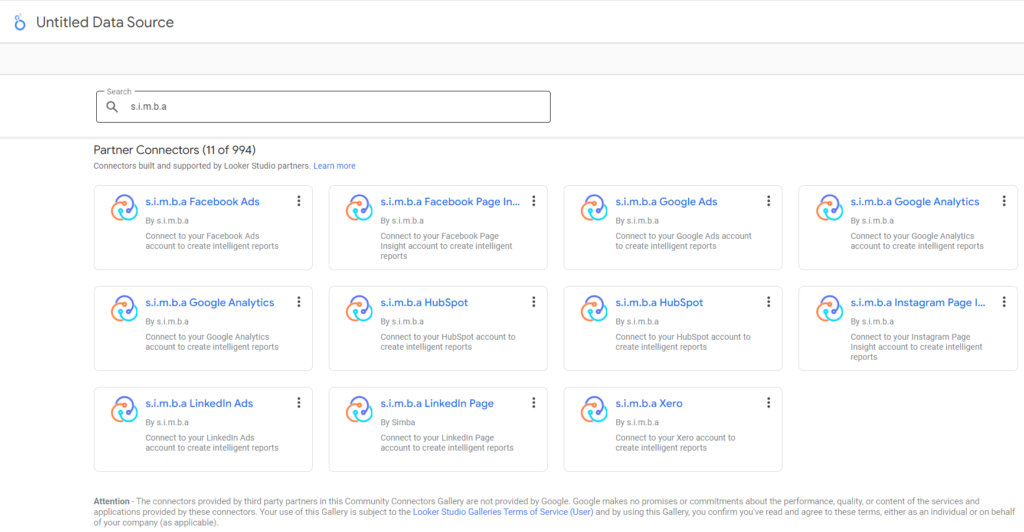Click the s.i.m.b.a Facebook Ads connector icon
The image size is (1024, 532).
click(x=124, y=207)
